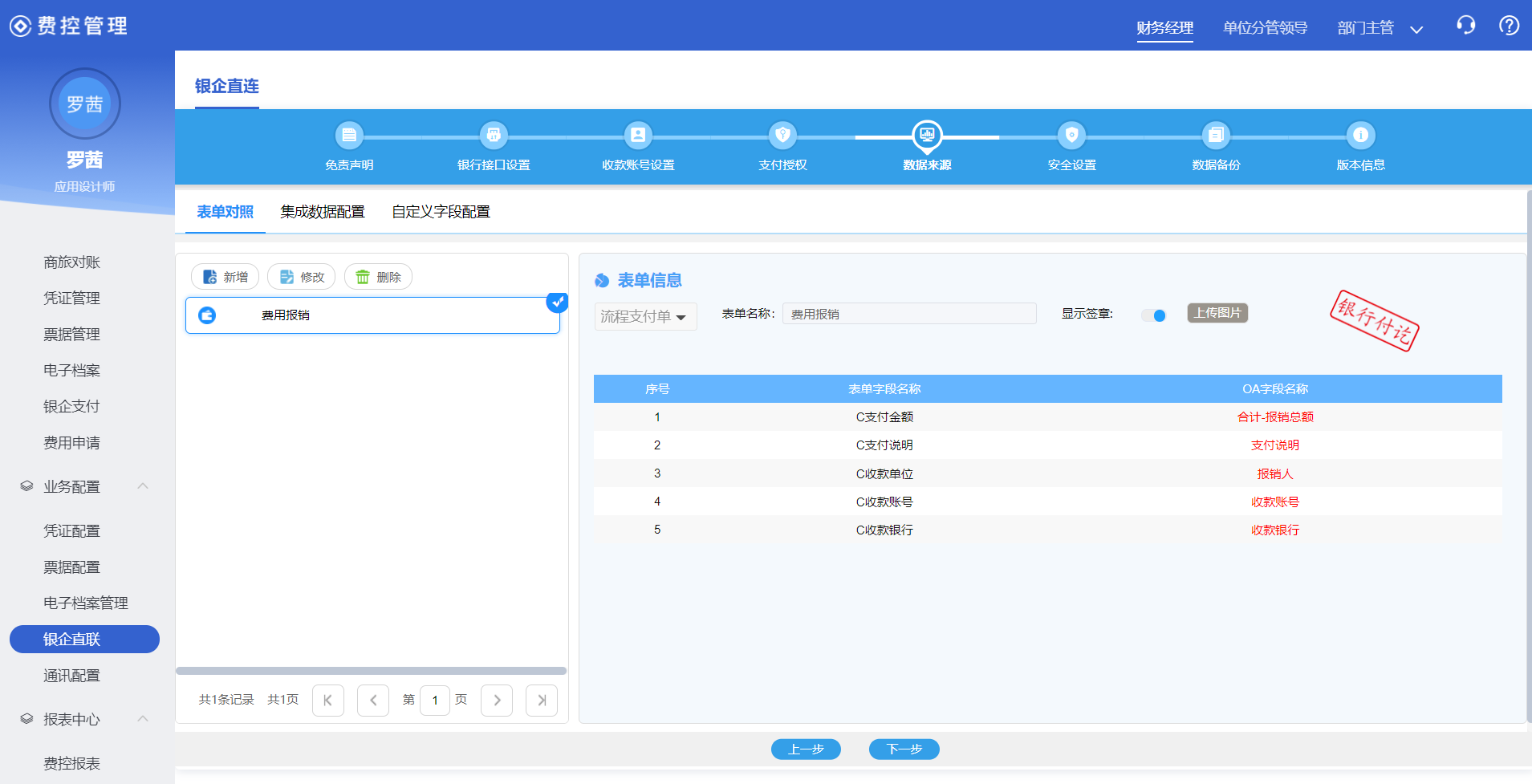Open 凭证管理 in the sidebar
Viewport: 1532px width, 784px height.
pos(71,299)
